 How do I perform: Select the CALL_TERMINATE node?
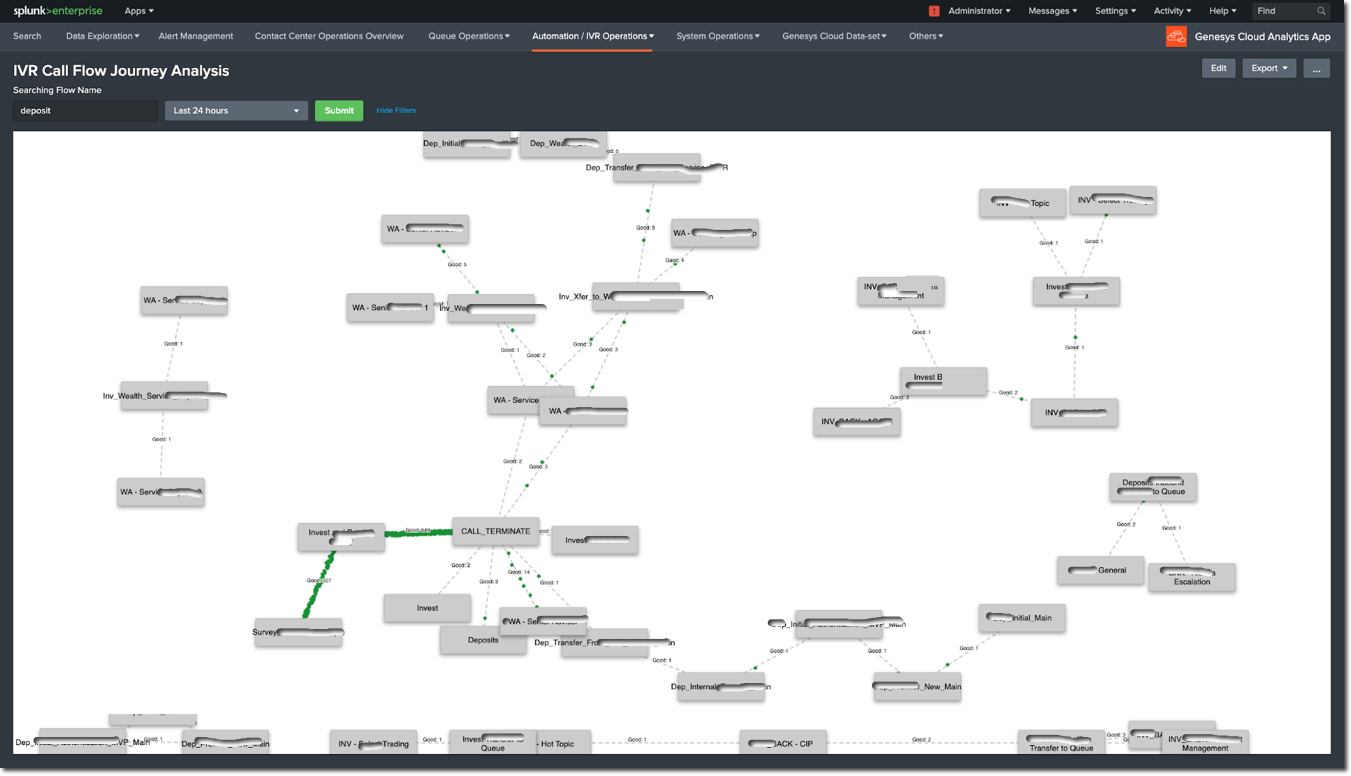tap(496, 531)
